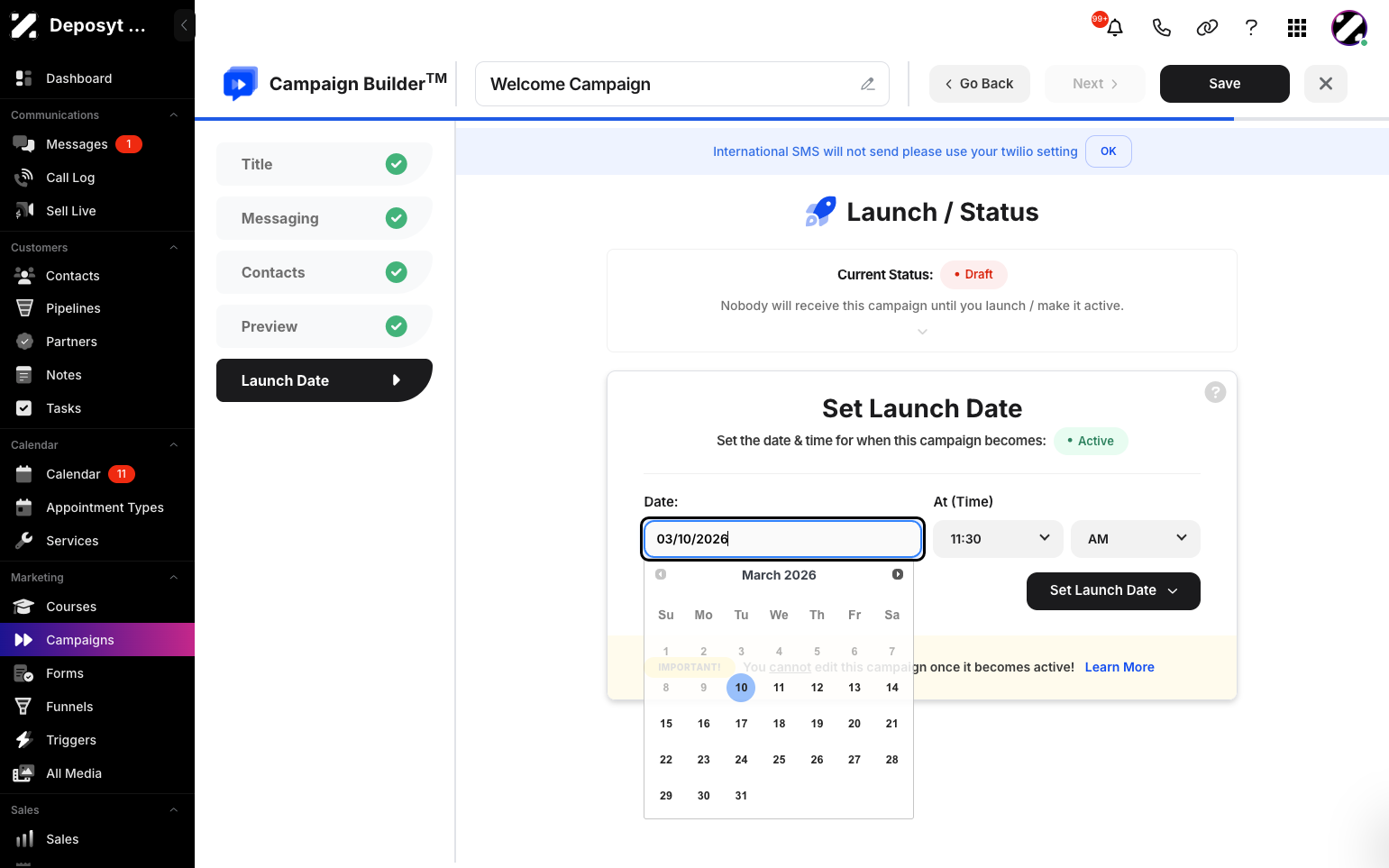Screen dimensions: 1389x868
Task: Open Tasks in sidebar
Action: (97, 408)
